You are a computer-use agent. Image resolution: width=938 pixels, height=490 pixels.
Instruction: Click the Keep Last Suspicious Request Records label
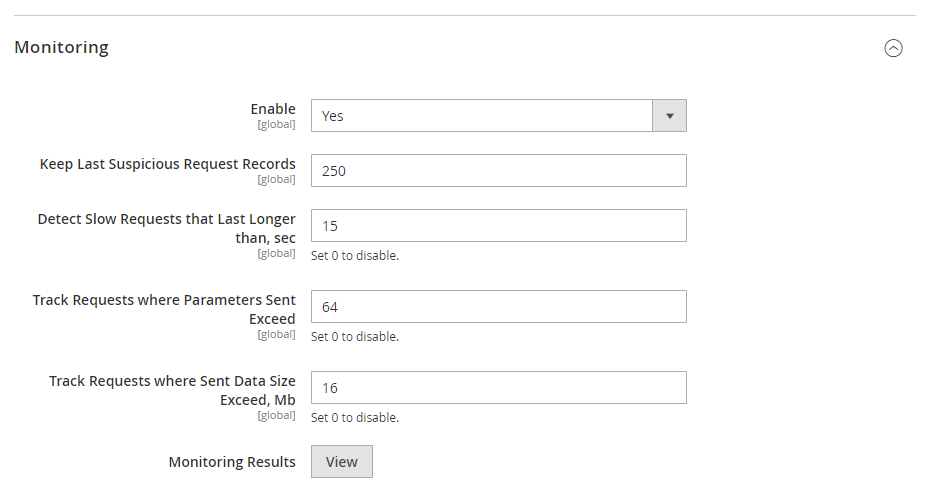(x=168, y=163)
